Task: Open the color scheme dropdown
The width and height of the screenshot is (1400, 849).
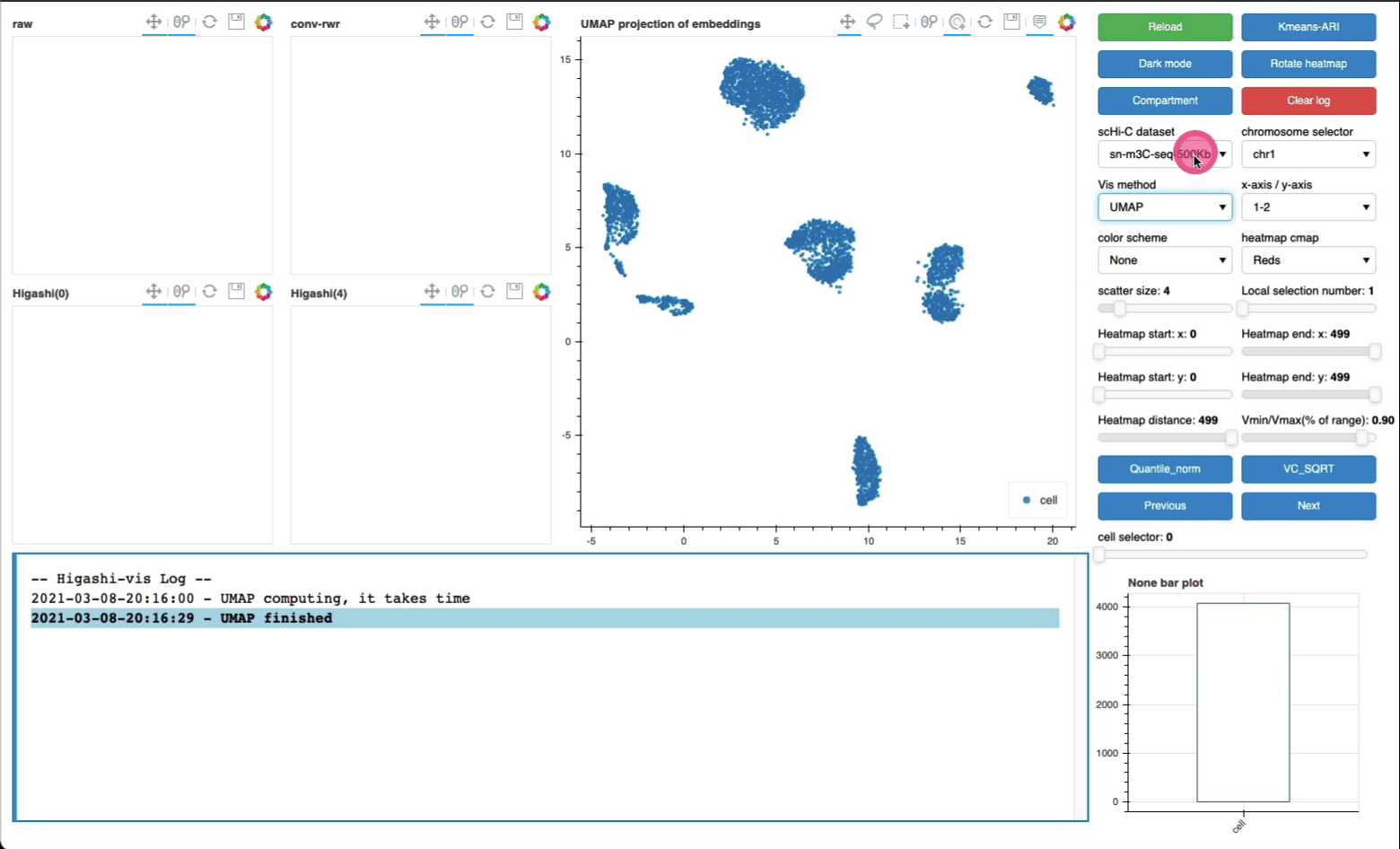Action: [x=1164, y=260]
